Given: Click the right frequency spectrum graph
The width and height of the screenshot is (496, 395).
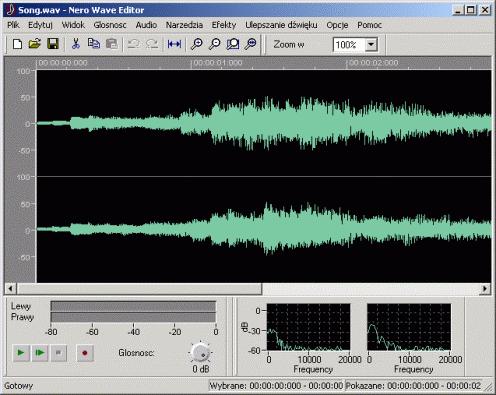Looking at the screenshot, I should click(409, 327).
